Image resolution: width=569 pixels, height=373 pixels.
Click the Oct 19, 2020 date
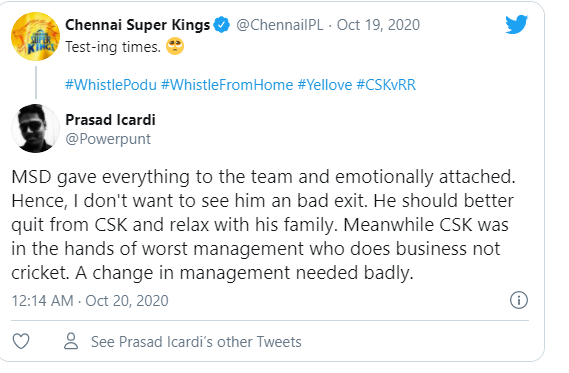point(378,25)
